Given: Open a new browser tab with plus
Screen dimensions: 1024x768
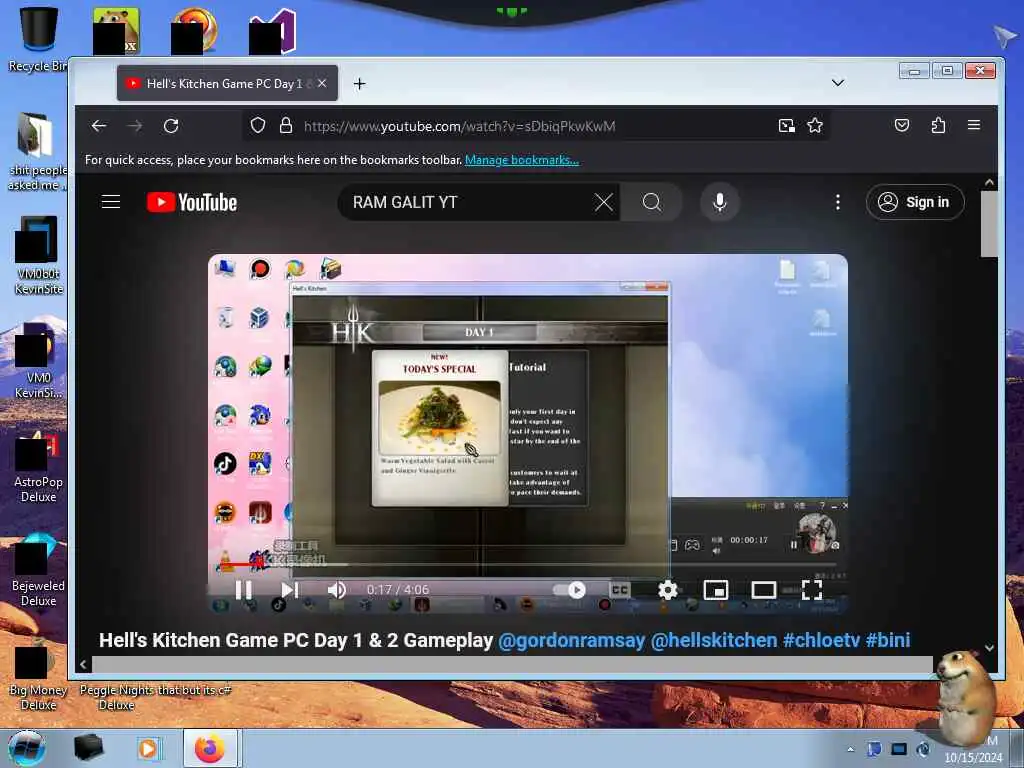Looking at the screenshot, I should (x=359, y=84).
